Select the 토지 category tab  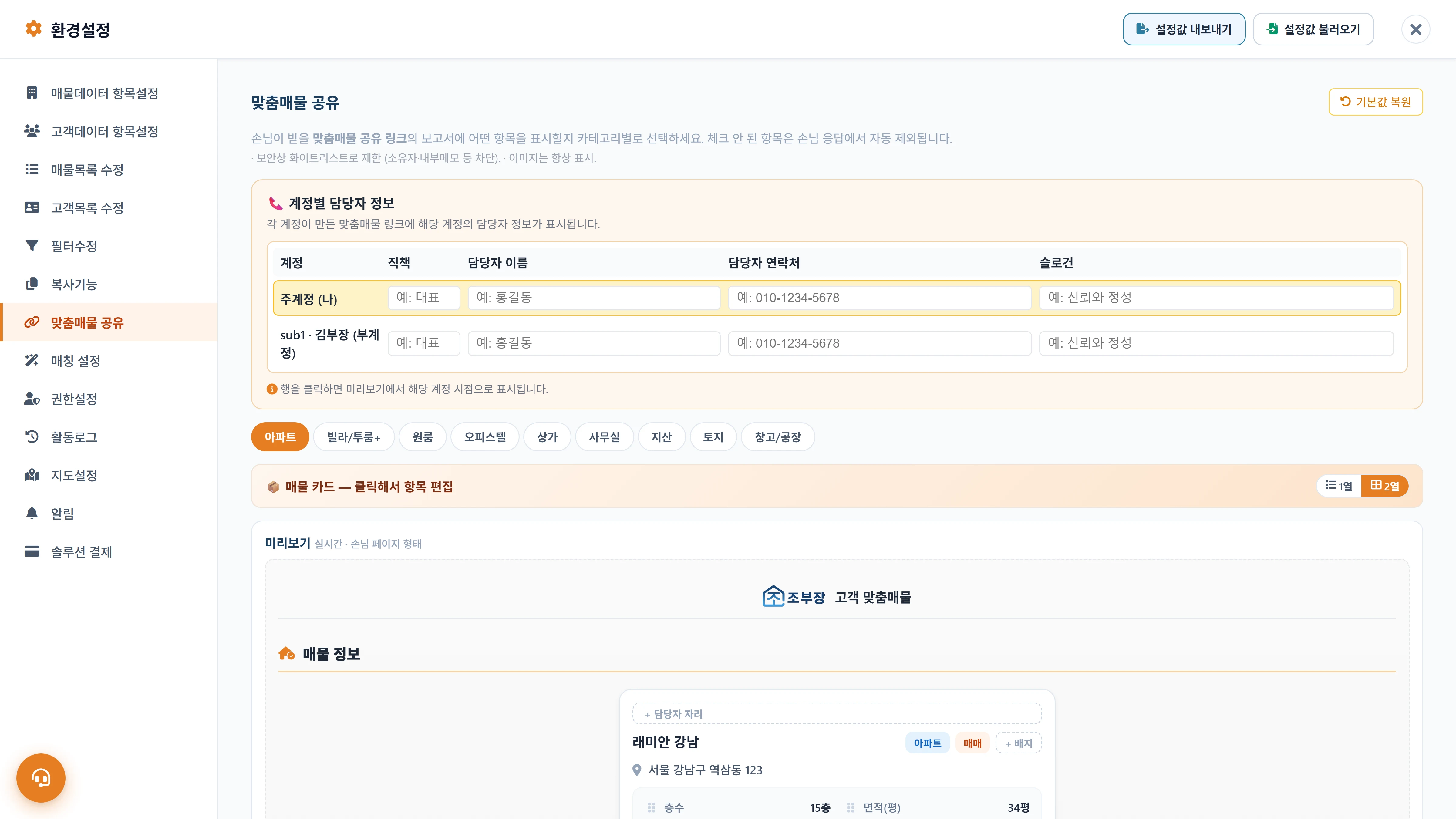(713, 437)
